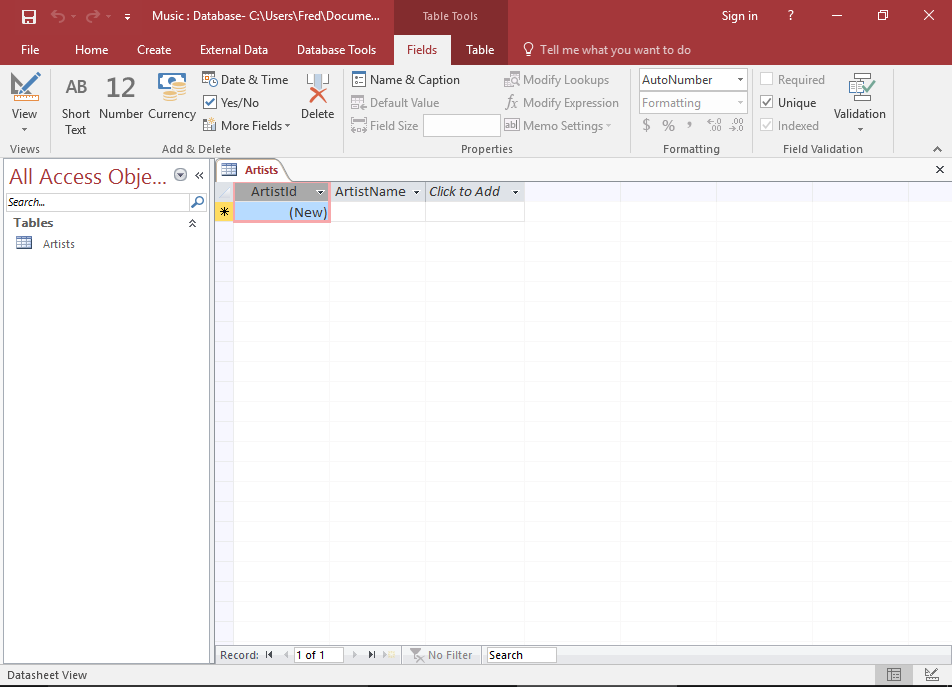Apply Comma number format
Screen dimensions: 952x687
click(689, 126)
